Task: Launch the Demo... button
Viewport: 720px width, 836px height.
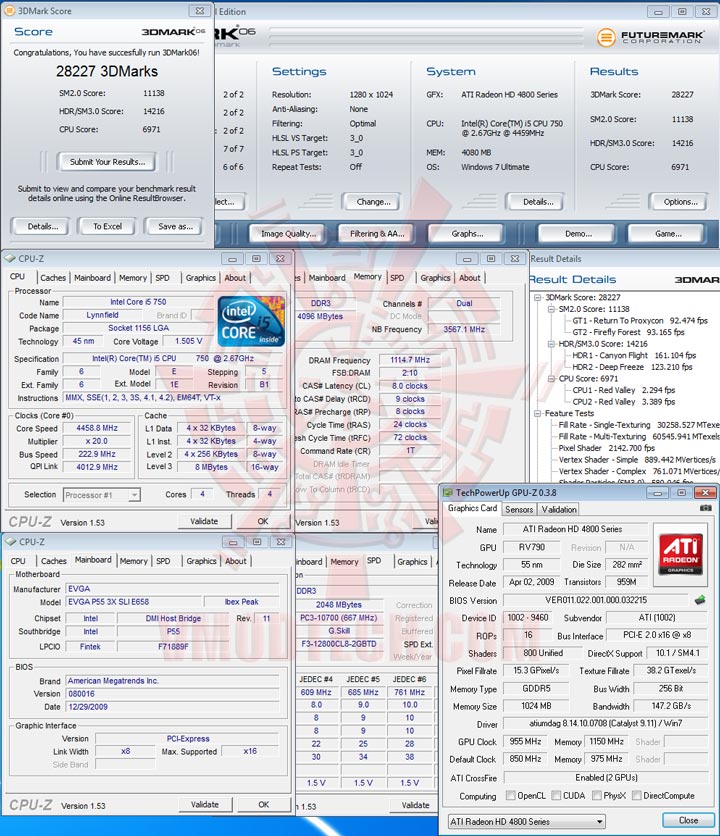Action: (579, 234)
